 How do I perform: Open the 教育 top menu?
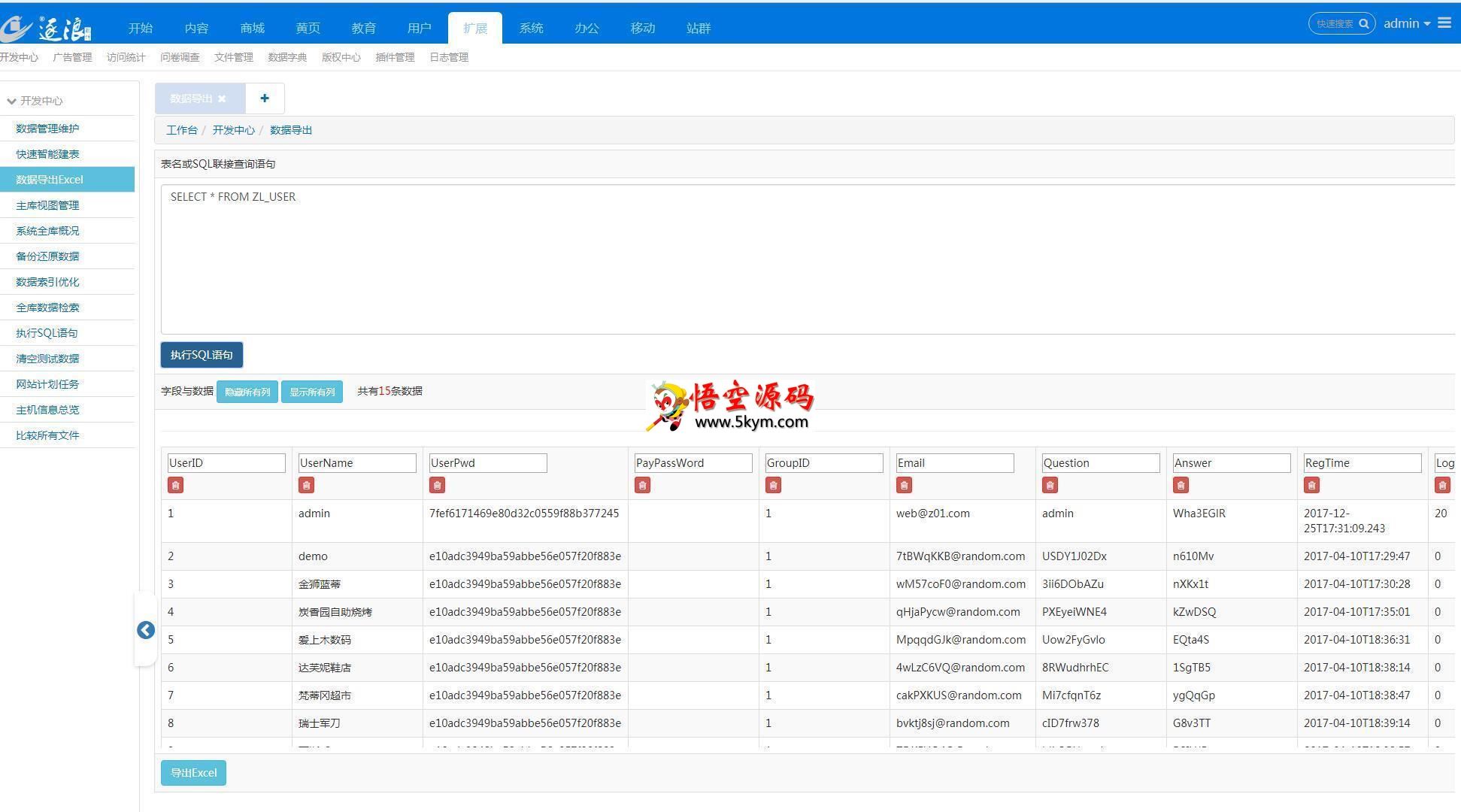(364, 29)
